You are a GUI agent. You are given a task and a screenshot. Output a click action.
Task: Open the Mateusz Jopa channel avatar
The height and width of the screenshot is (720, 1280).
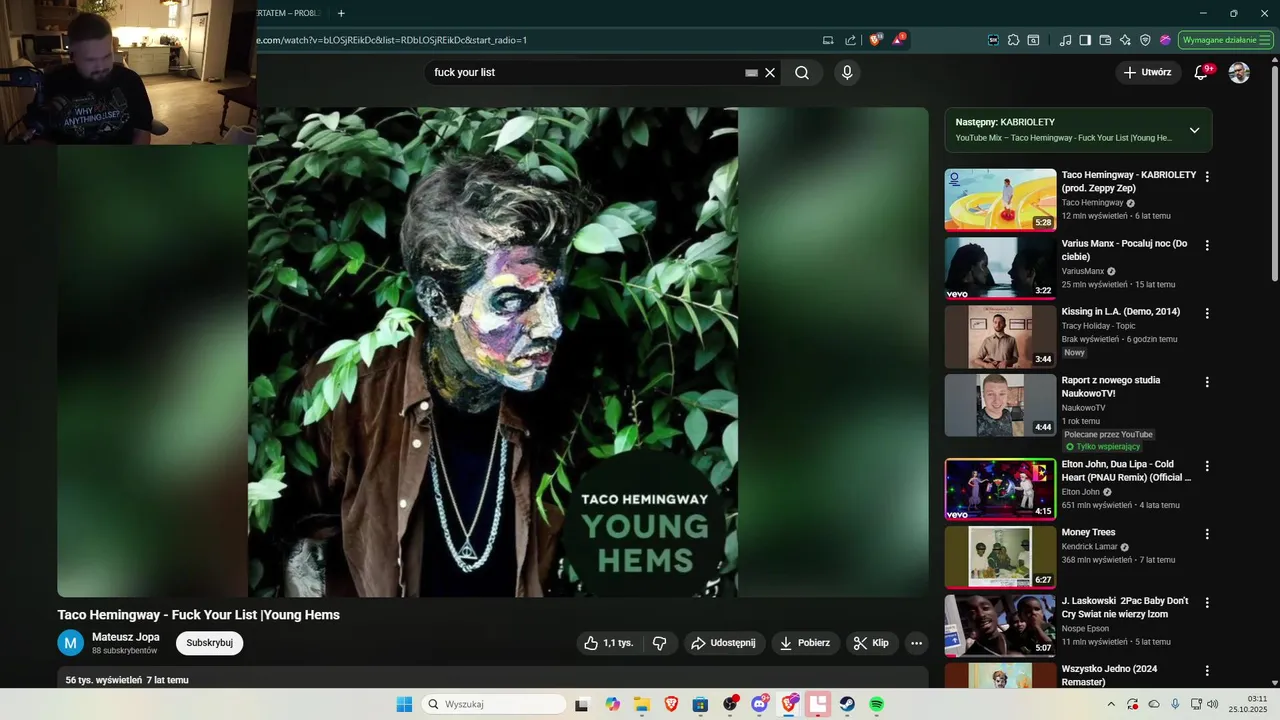pyautogui.click(x=70, y=643)
